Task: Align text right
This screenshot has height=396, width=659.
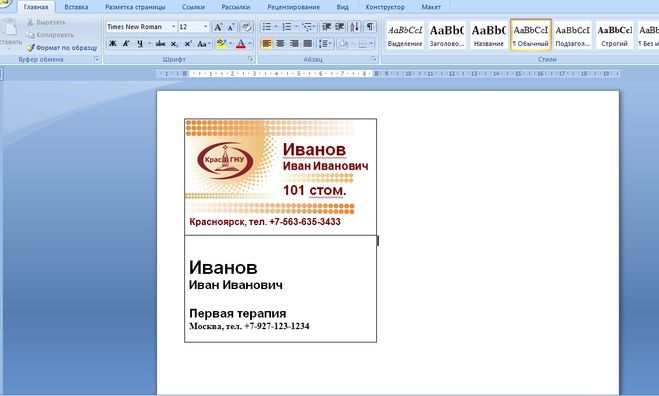Action: click(x=294, y=44)
